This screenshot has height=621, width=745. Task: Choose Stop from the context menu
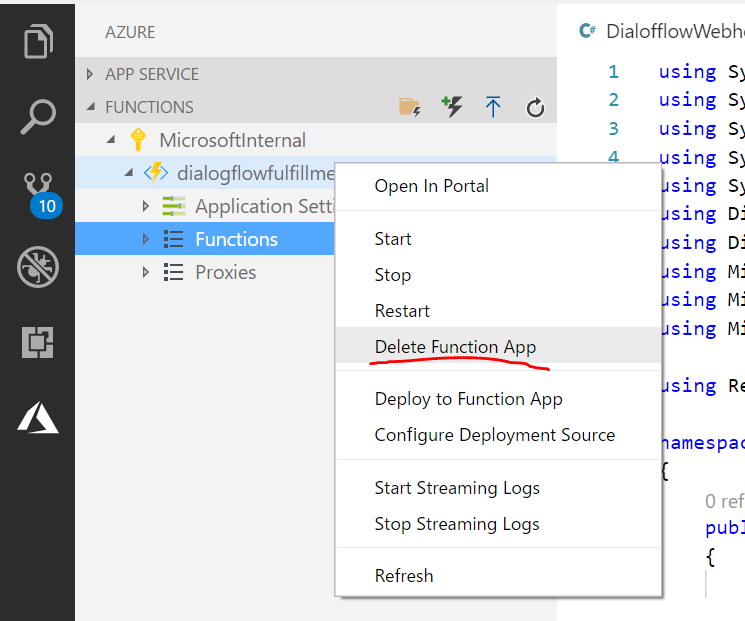pyautogui.click(x=498, y=275)
